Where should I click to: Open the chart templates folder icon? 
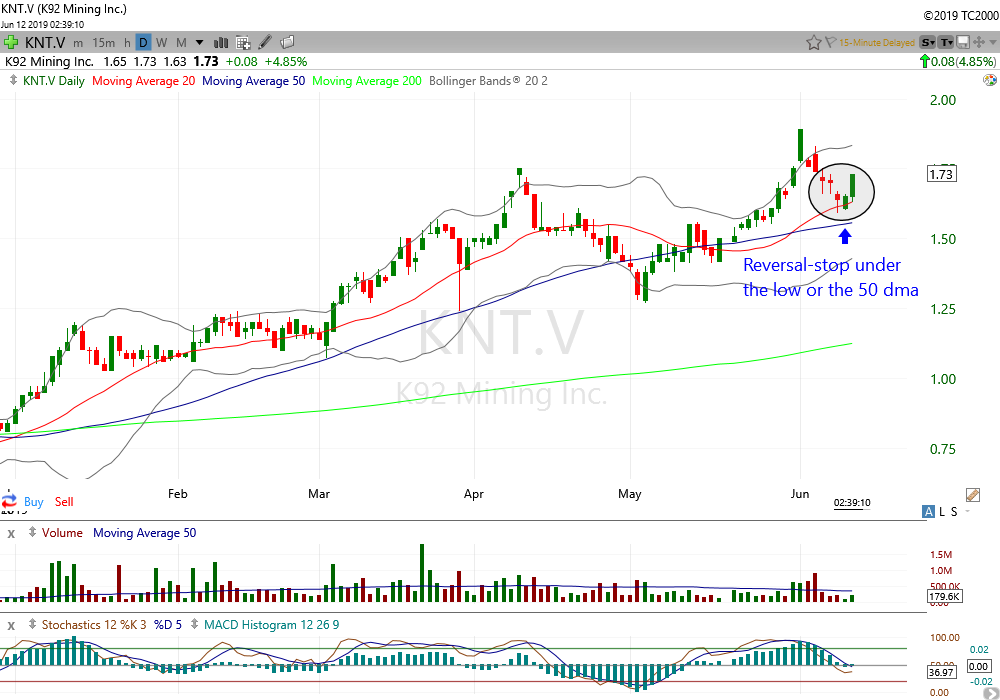[288, 42]
